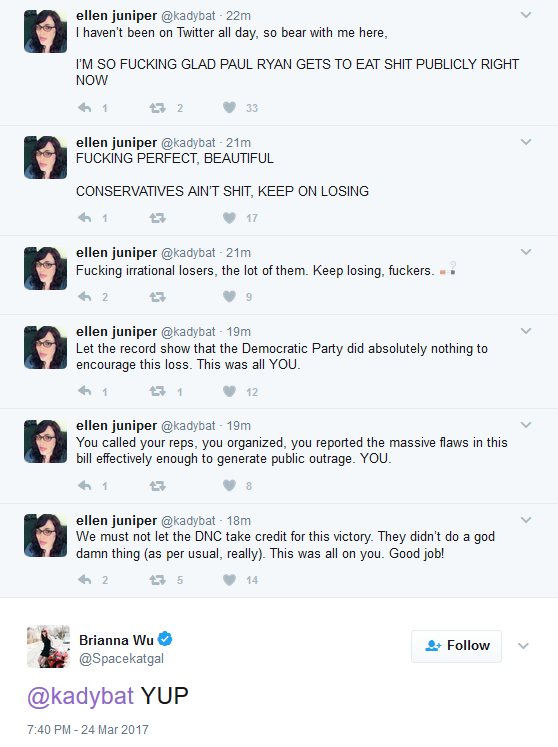
Task: Open the chevron menu on the first tweet
Action: [x=526, y=15]
